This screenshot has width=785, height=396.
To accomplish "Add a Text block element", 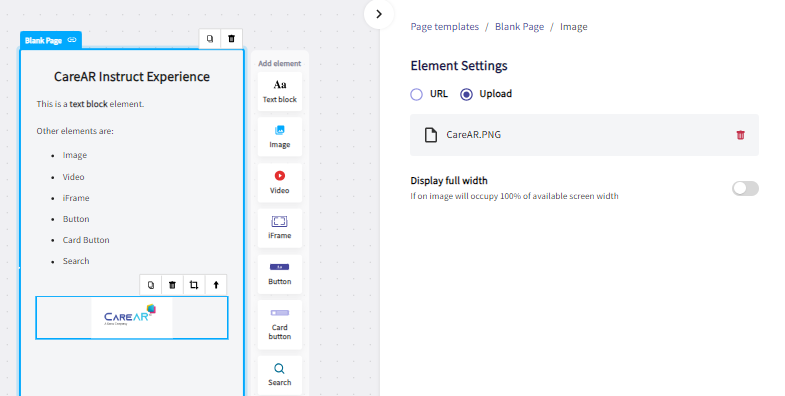I will 279,91.
